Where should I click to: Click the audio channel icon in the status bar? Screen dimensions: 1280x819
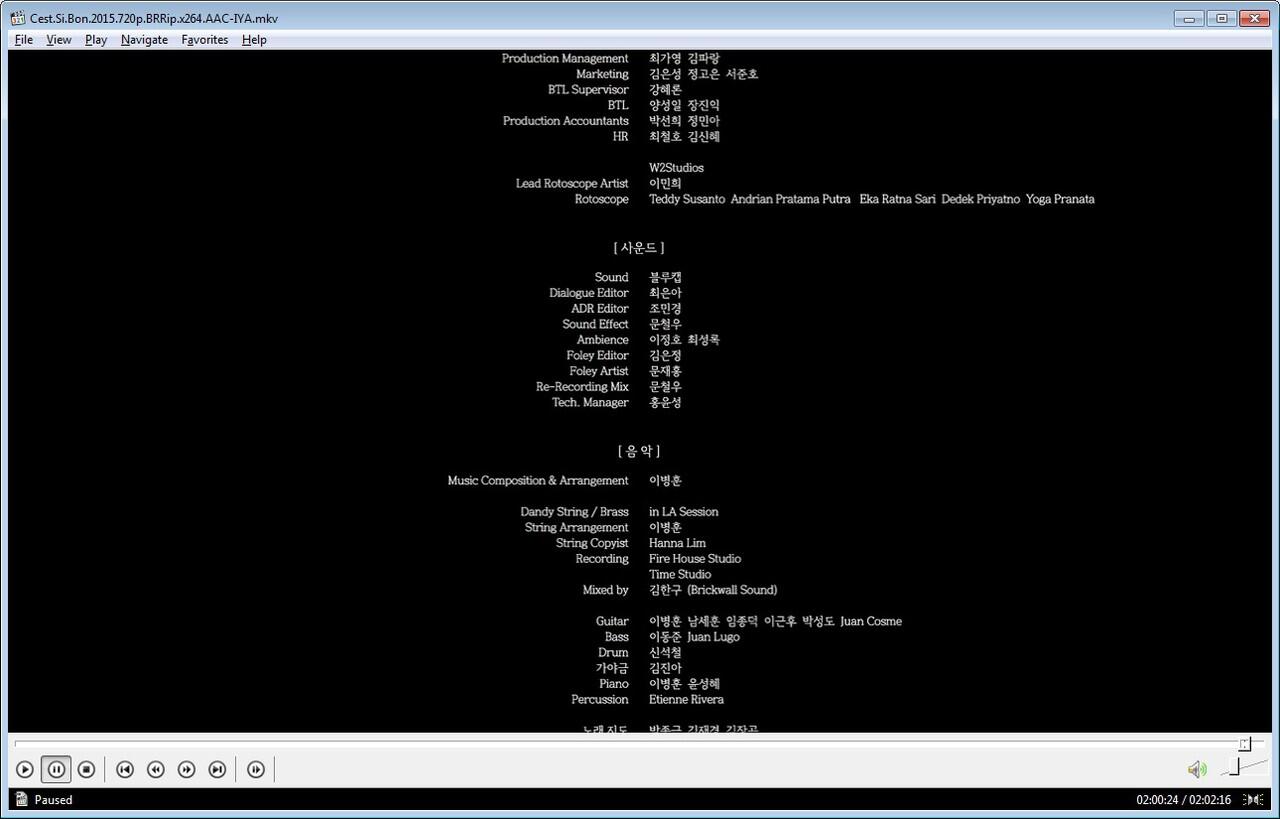[1252, 799]
